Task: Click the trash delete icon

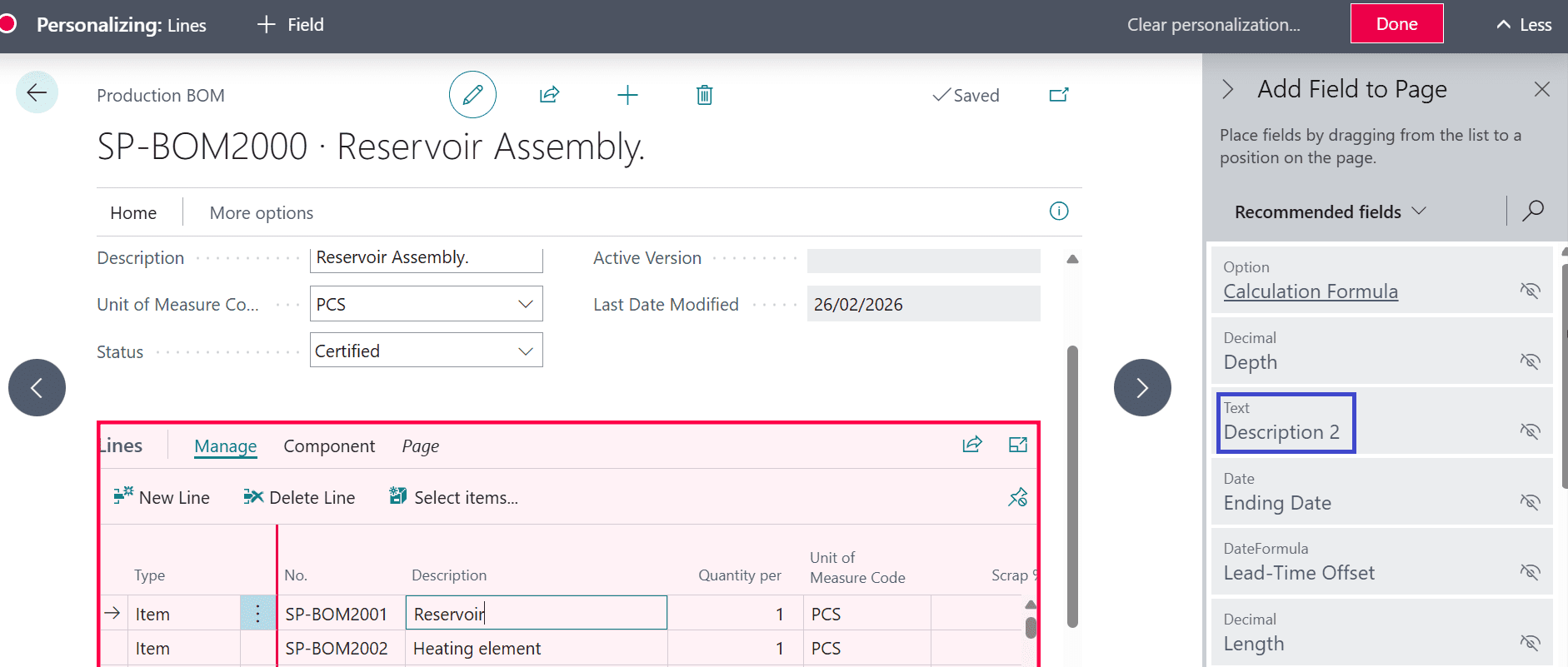Action: [x=704, y=95]
